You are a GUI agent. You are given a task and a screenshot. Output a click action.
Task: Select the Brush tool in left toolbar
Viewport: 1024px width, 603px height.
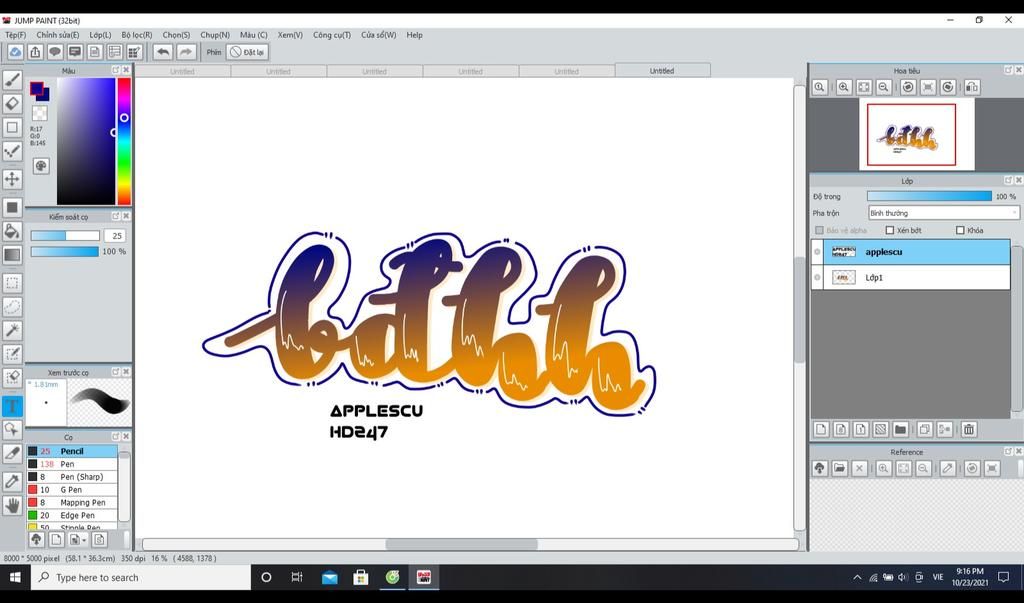pos(12,80)
